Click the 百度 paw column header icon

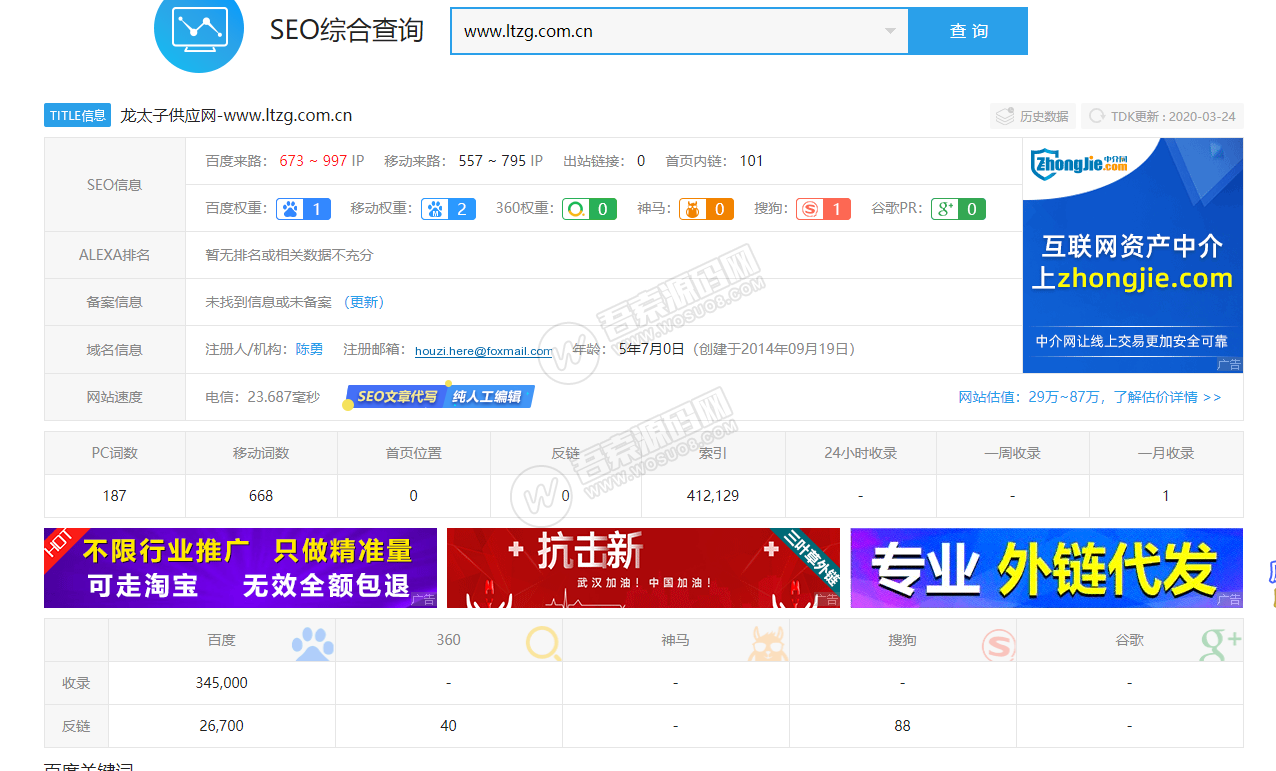[313, 643]
